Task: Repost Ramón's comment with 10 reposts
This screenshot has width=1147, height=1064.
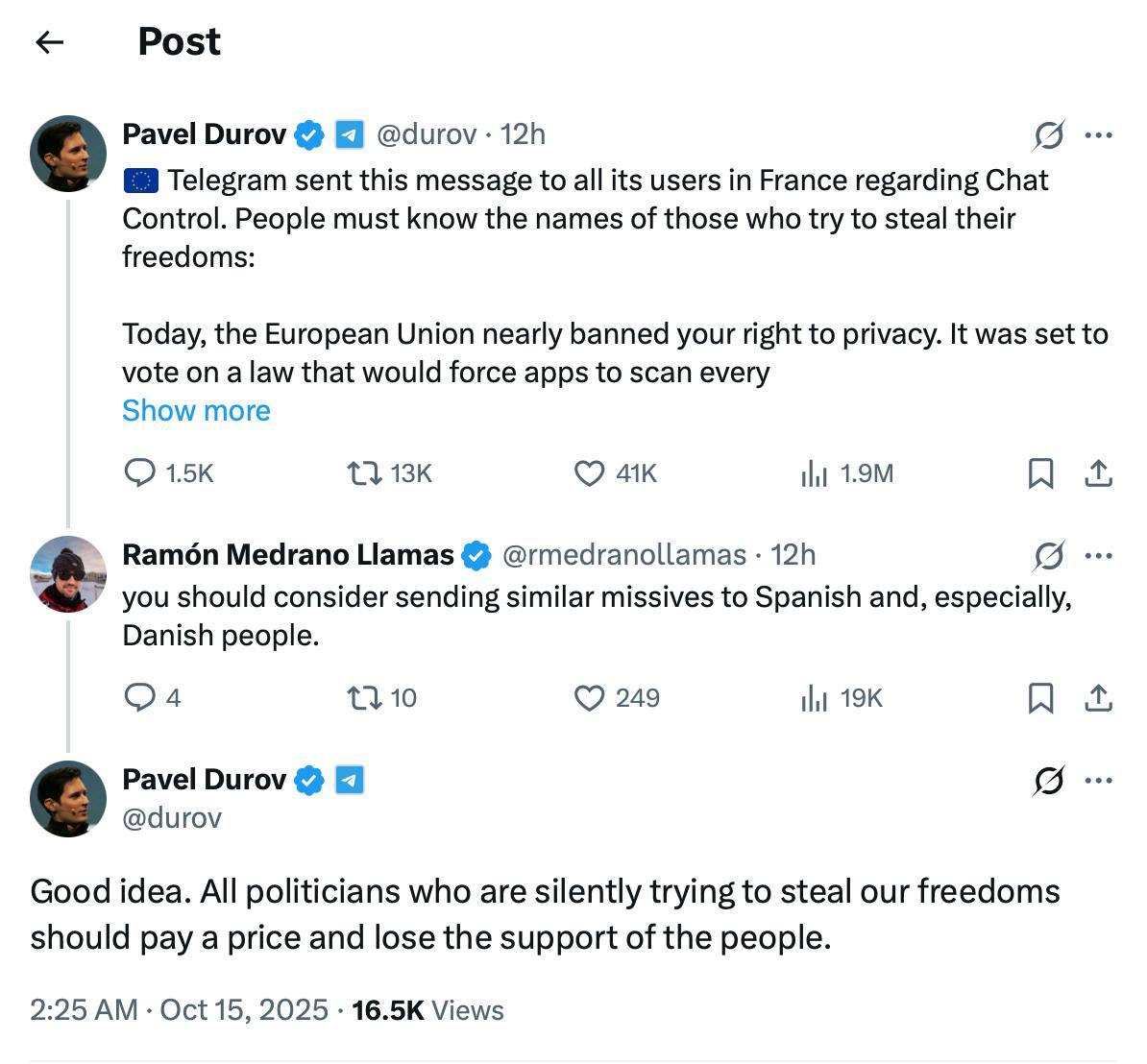Action: tap(363, 697)
